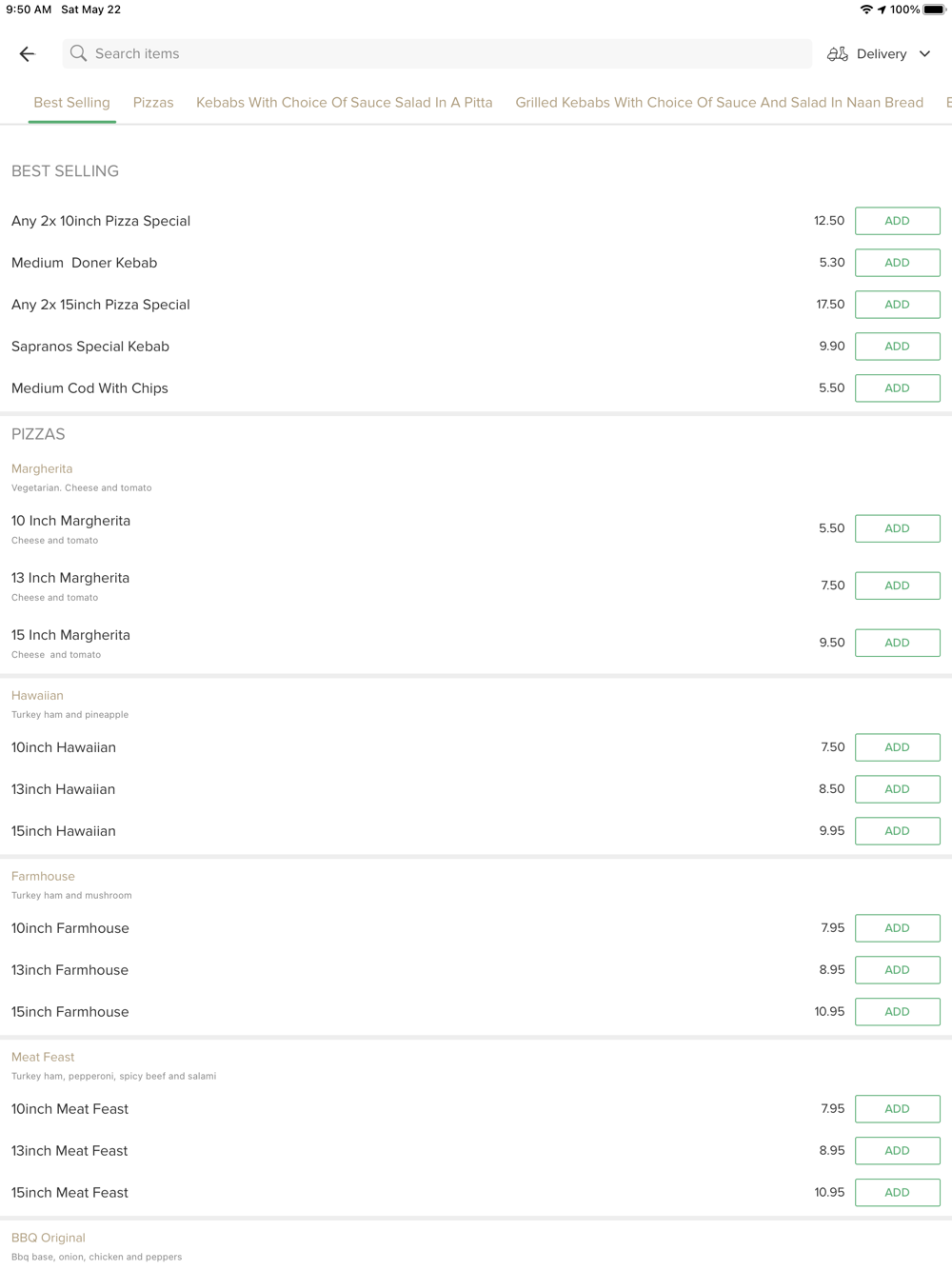Screen dimensions: 952x1270
Task: Switch to the Pizzas tab
Action: point(153,103)
